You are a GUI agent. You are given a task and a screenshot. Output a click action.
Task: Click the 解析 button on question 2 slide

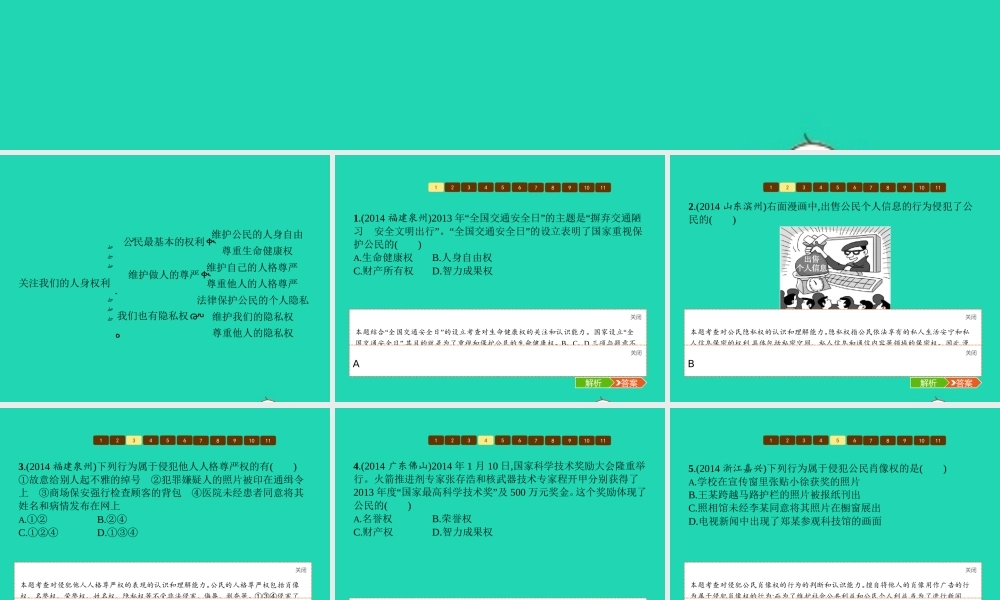(x=928, y=383)
